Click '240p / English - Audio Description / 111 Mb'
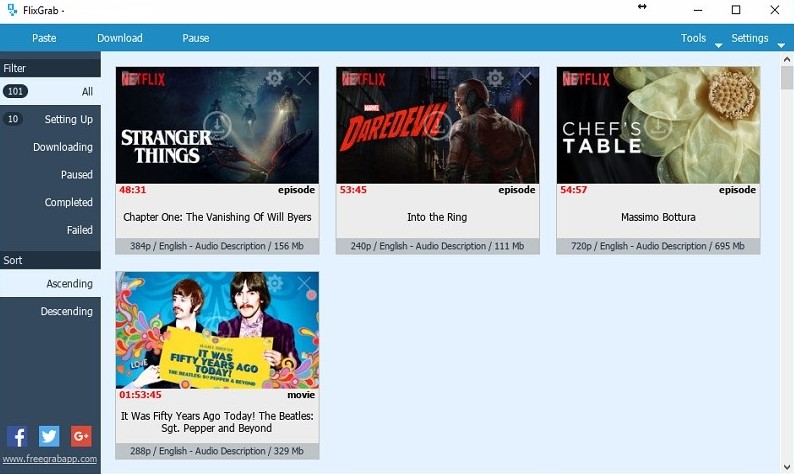Image resolution: width=794 pixels, height=474 pixels. click(438, 246)
